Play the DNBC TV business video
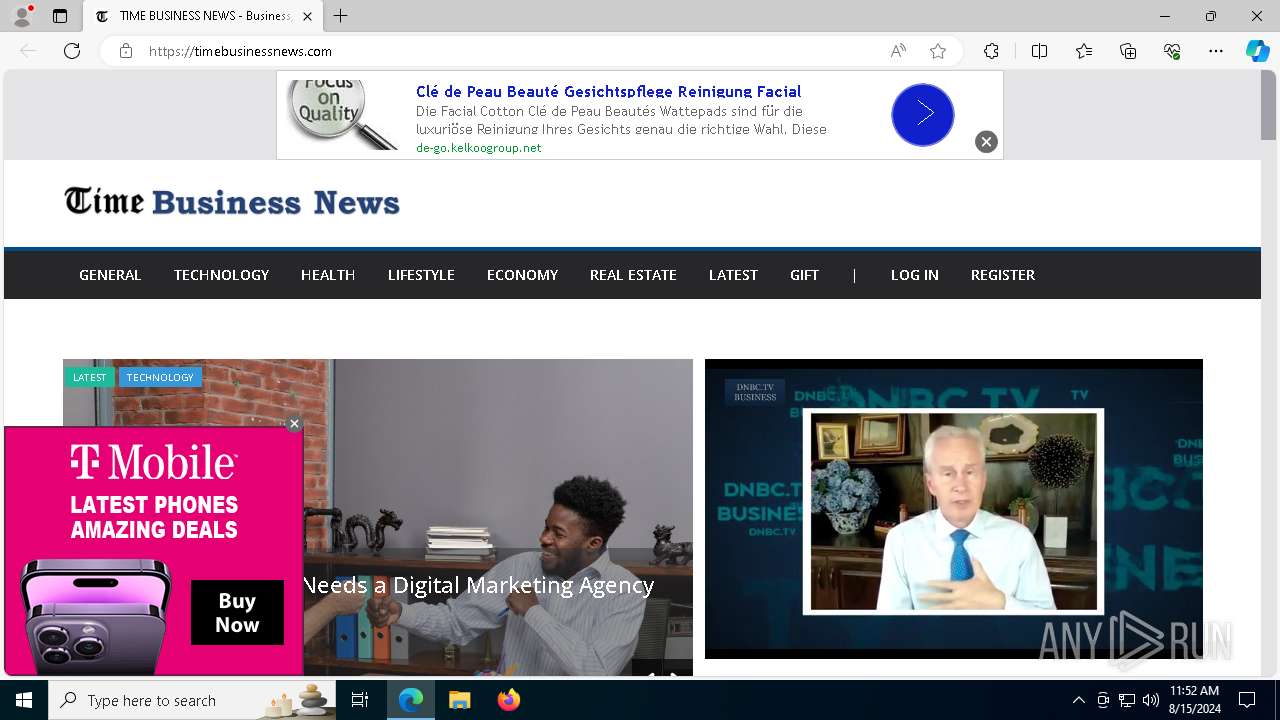The width and height of the screenshot is (1280, 720). tap(954, 509)
